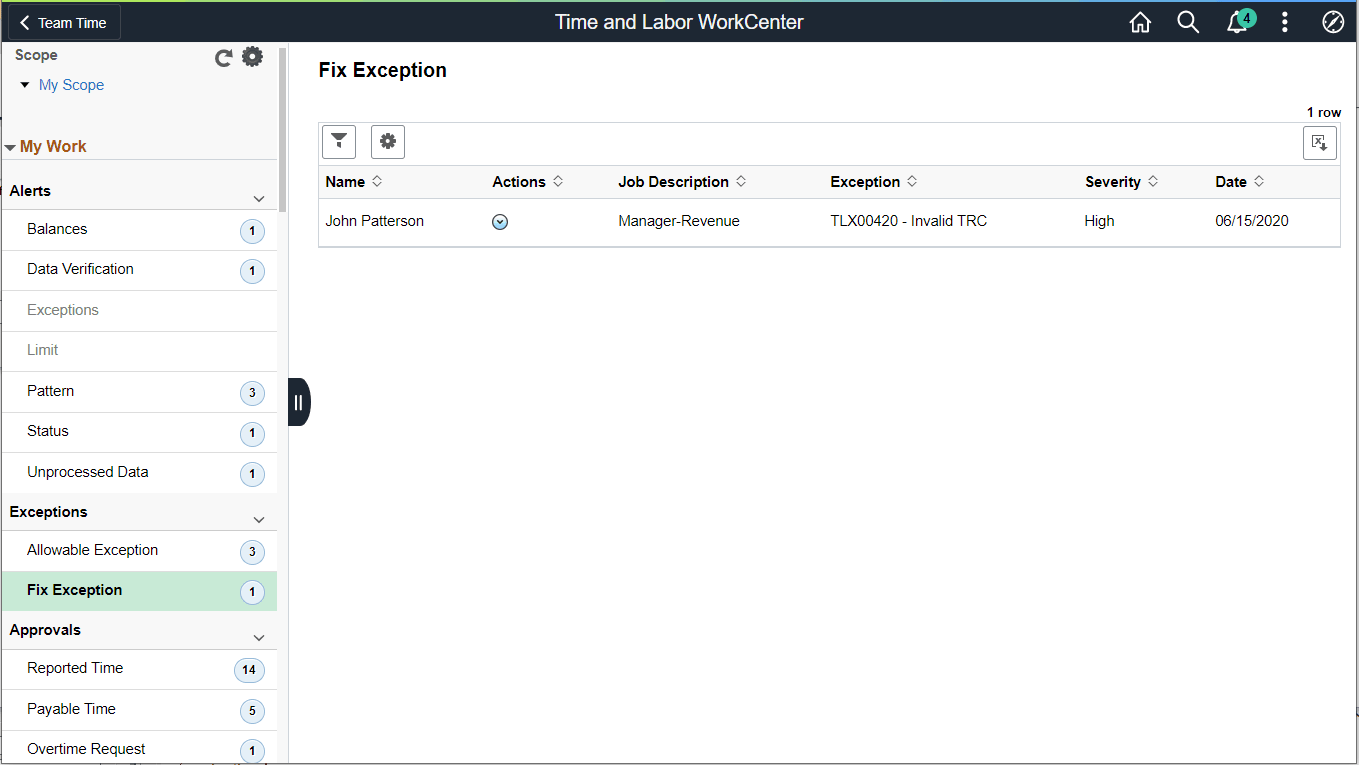Viewport: 1359px width, 765px height.
Task: Sort the Severity column
Action: (x=1153, y=181)
